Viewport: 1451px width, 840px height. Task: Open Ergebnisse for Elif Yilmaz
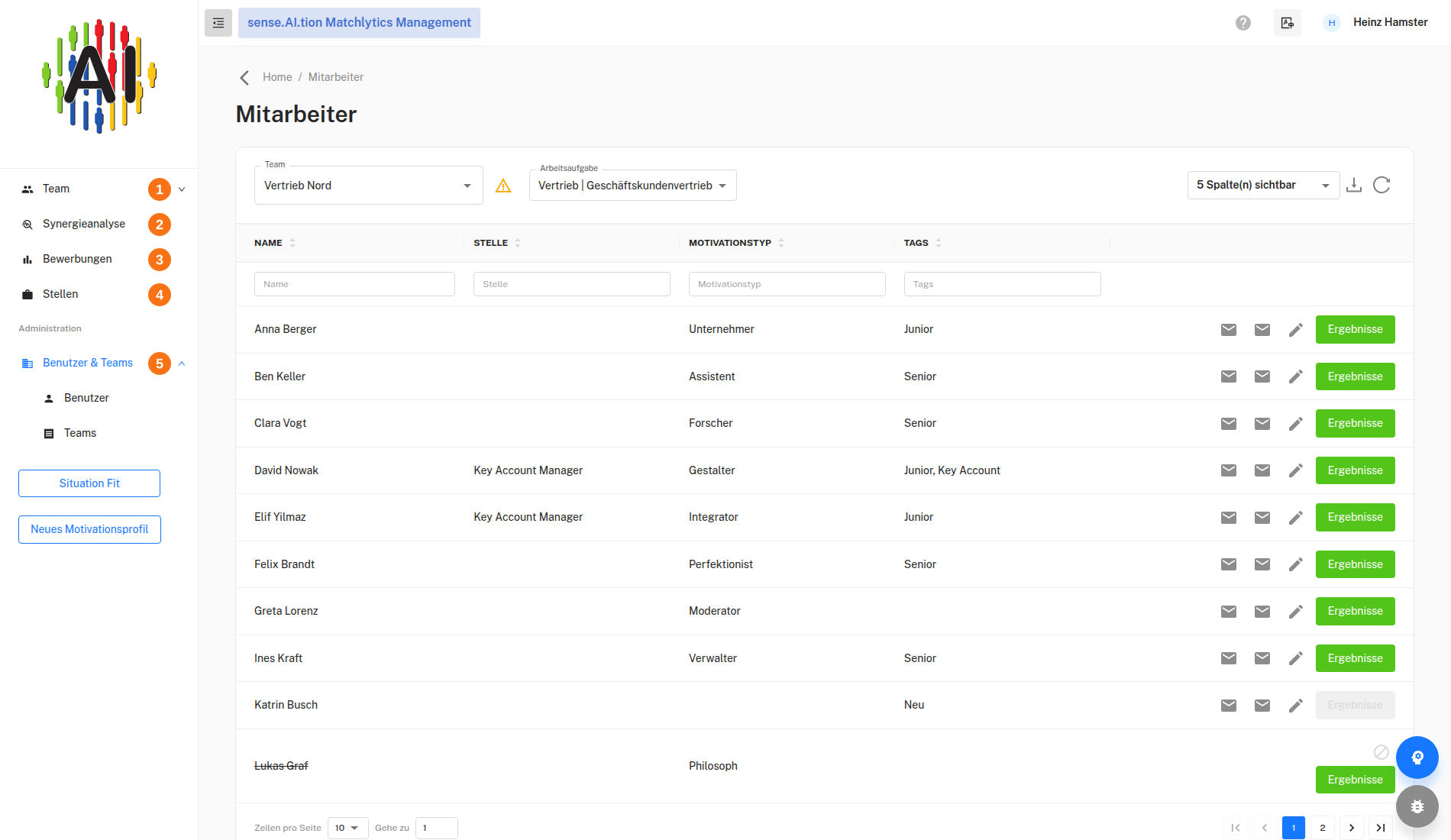tap(1356, 518)
